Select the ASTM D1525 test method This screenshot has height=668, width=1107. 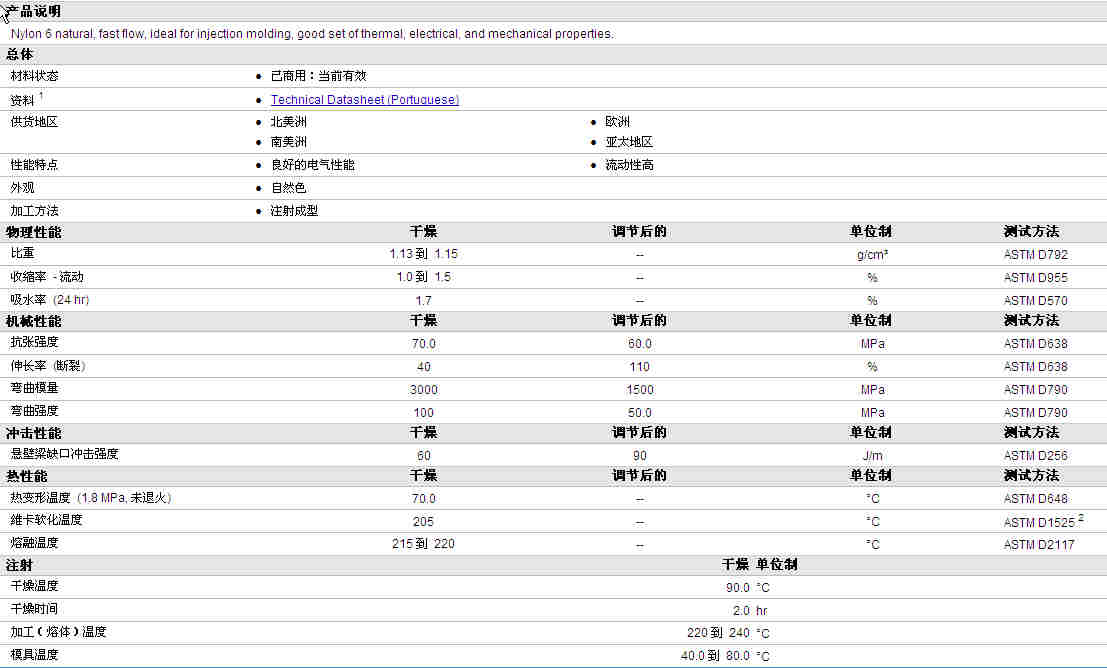[1039, 522]
